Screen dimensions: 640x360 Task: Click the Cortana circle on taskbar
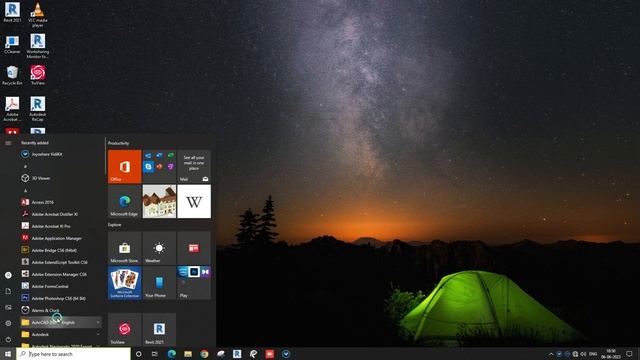pos(138,354)
